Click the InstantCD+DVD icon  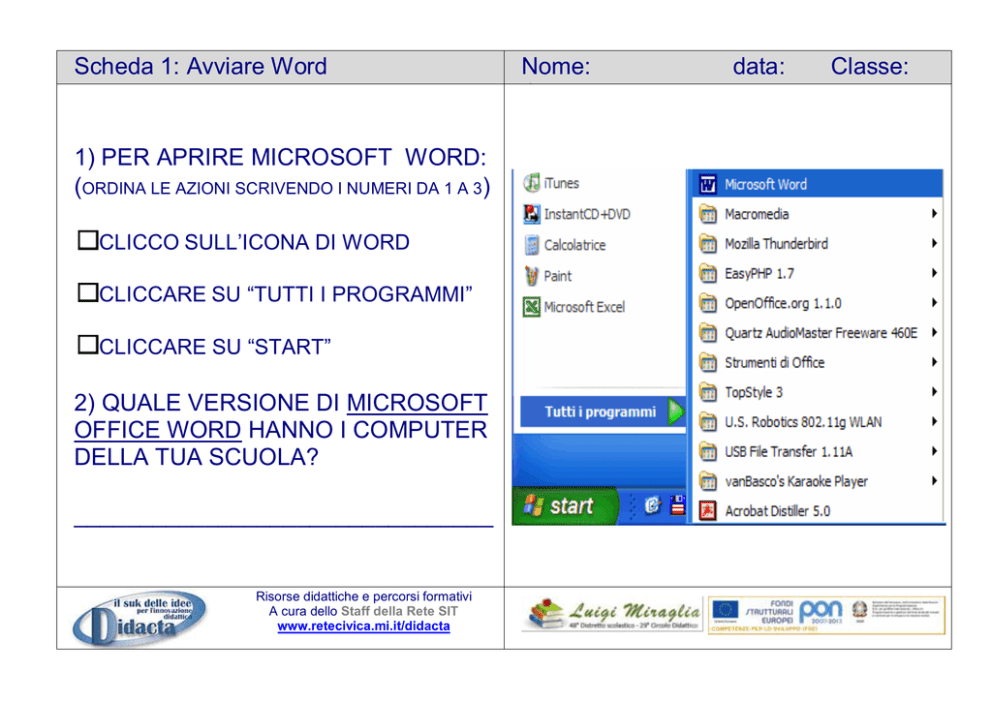531,214
